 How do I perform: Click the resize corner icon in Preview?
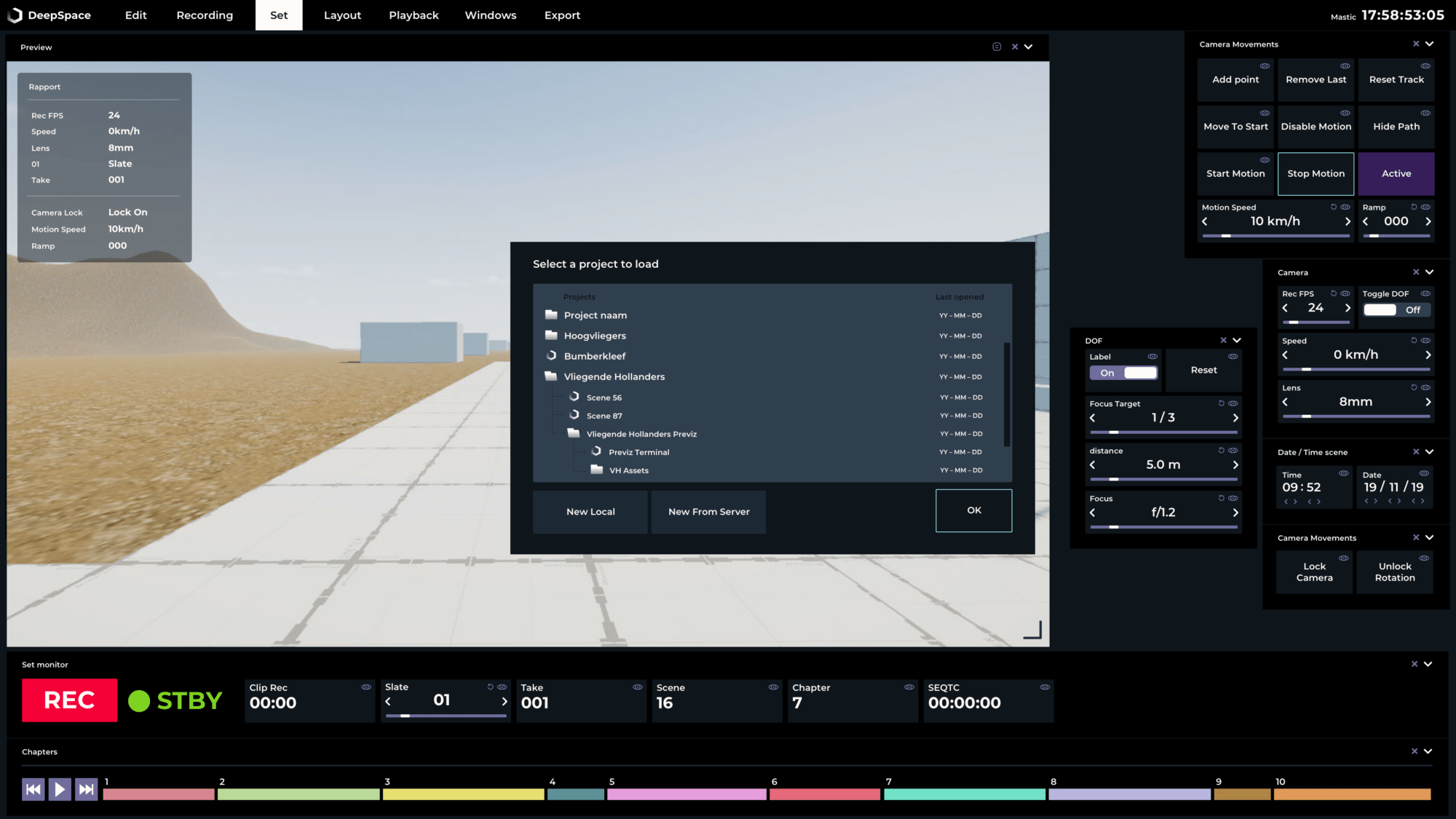1032,630
